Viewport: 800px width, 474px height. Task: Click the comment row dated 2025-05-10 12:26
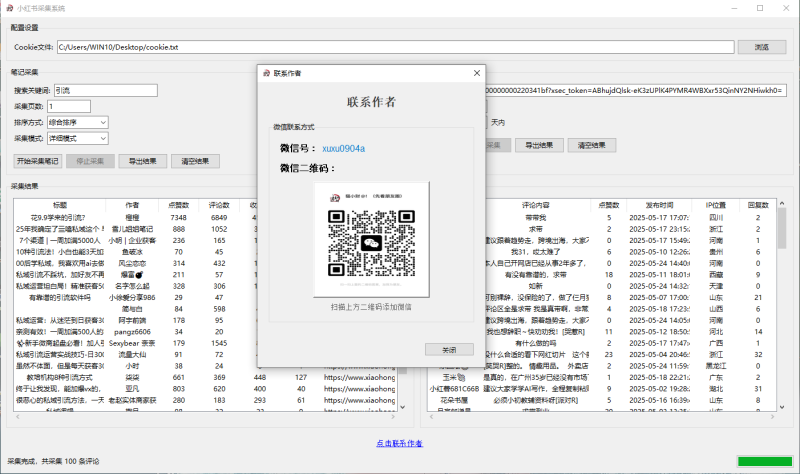click(x=659, y=252)
